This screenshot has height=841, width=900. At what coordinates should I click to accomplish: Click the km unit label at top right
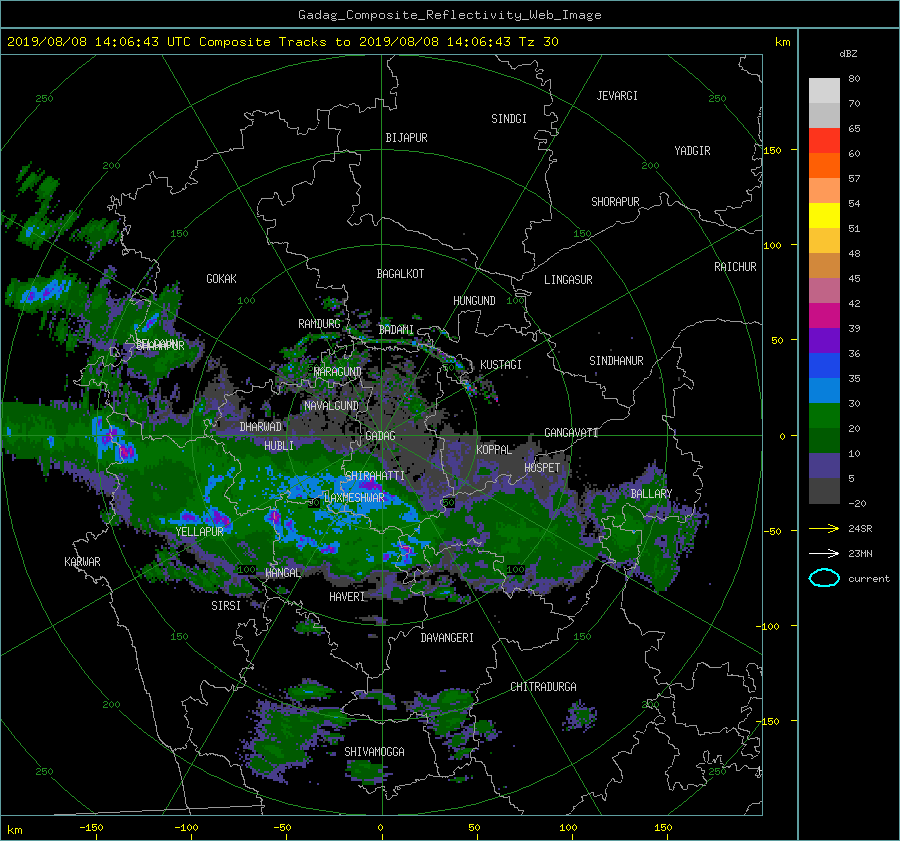[782, 42]
